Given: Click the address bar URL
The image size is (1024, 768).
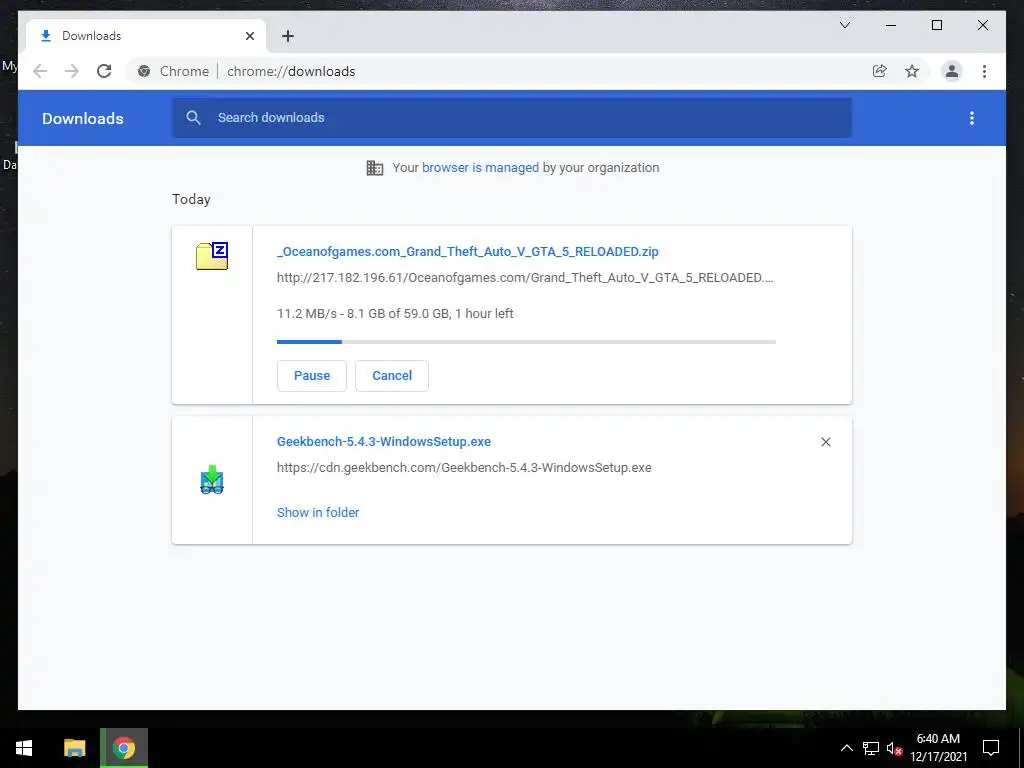Looking at the screenshot, I should (x=291, y=71).
